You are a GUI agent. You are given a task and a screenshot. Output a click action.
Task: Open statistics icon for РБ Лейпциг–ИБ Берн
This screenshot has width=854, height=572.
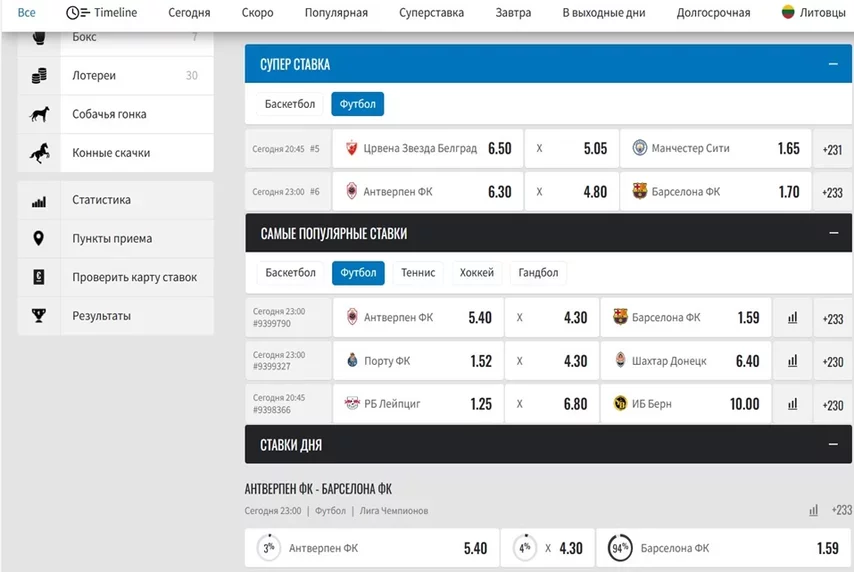pos(792,404)
